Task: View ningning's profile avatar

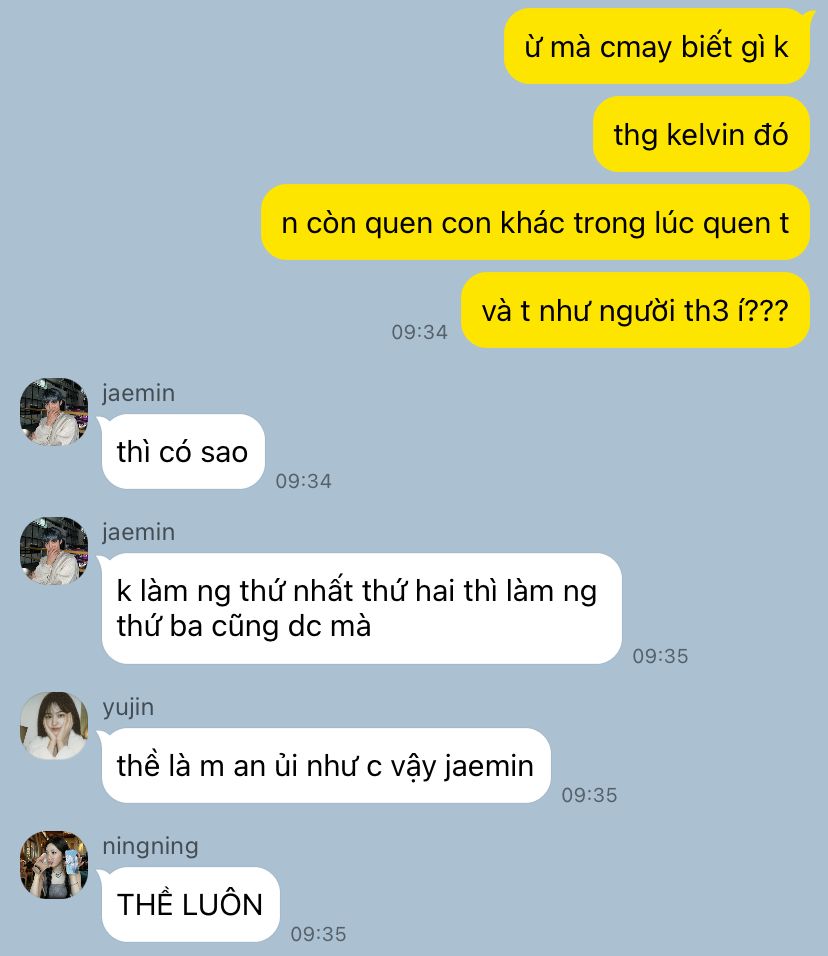Action: 54,865
